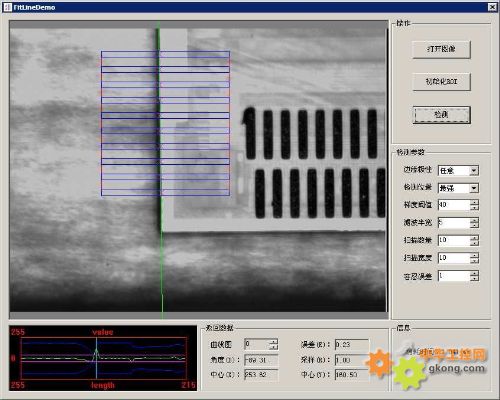The height and width of the screenshot is (400, 500).
Task: Decrease the 滤波半宽 value with down arrow
Action: (x=475, y=225)
